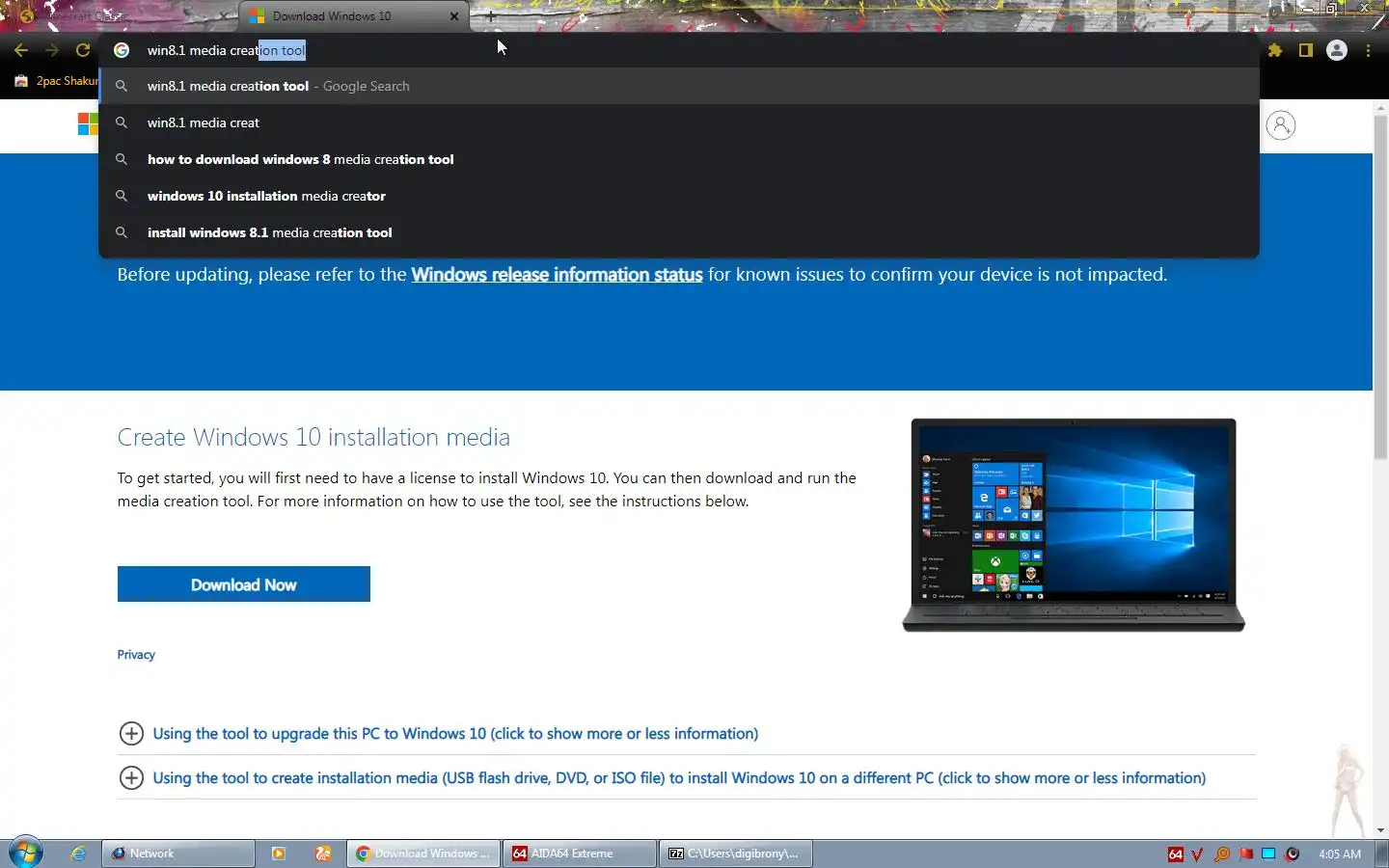Open the Windows Start orb
The width and height of the screenshot is (1389, 868).
click(x=26, y=854)
